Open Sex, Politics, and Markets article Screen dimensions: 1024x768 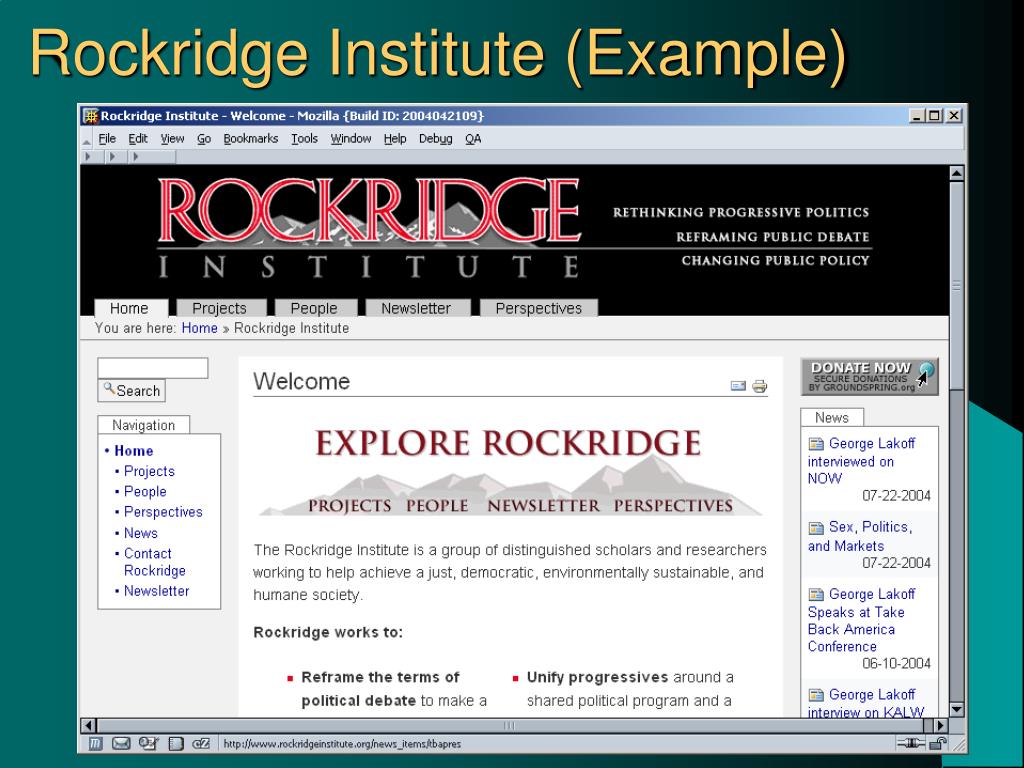coord(860,536)
